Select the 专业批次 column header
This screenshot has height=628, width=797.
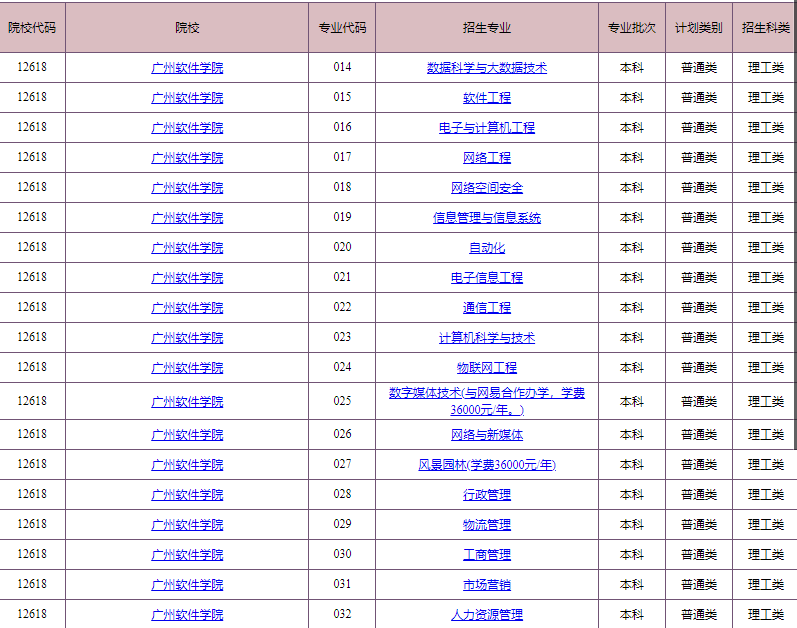click(x=632, y=27)
